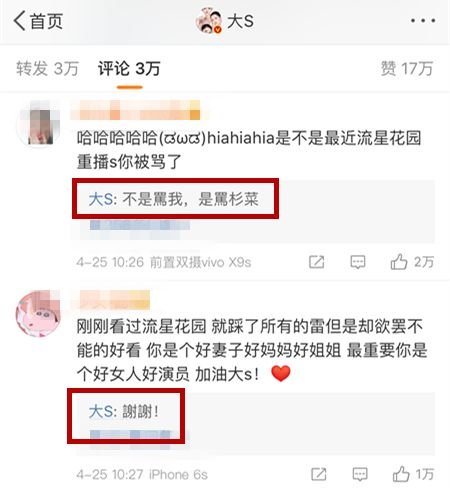This screenshot has width=450, height=488.
Task: Repost the first comment via share icon
Action: pyautogui.click(x=316, y=262)
